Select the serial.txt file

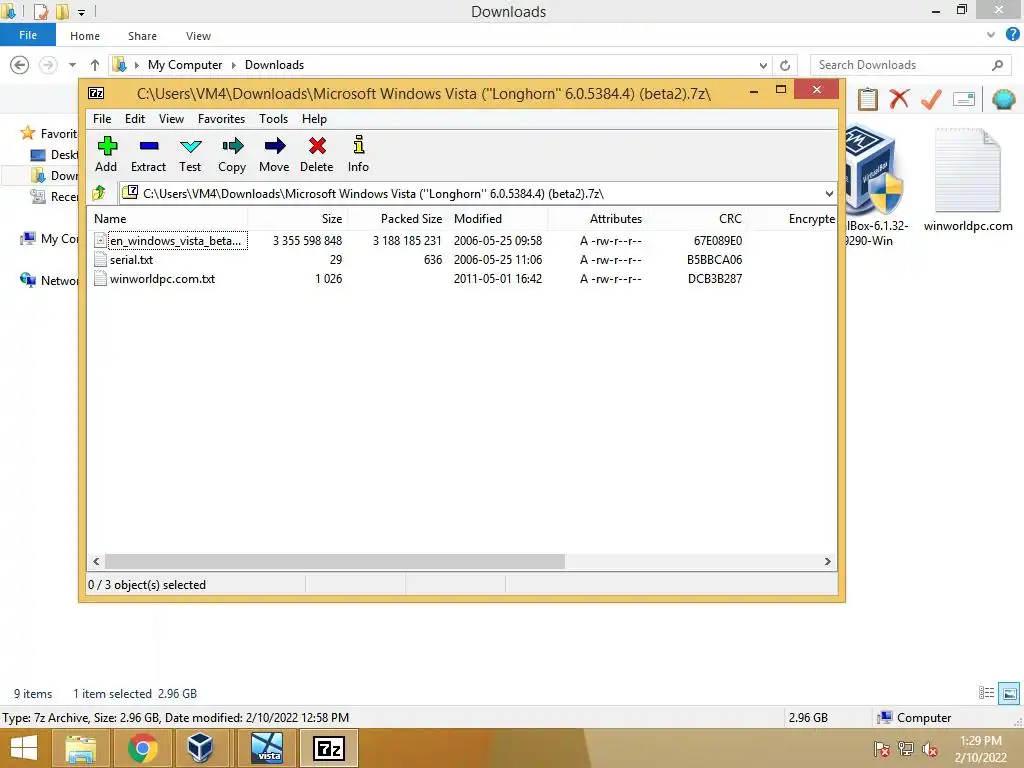(x=131, y=259)
